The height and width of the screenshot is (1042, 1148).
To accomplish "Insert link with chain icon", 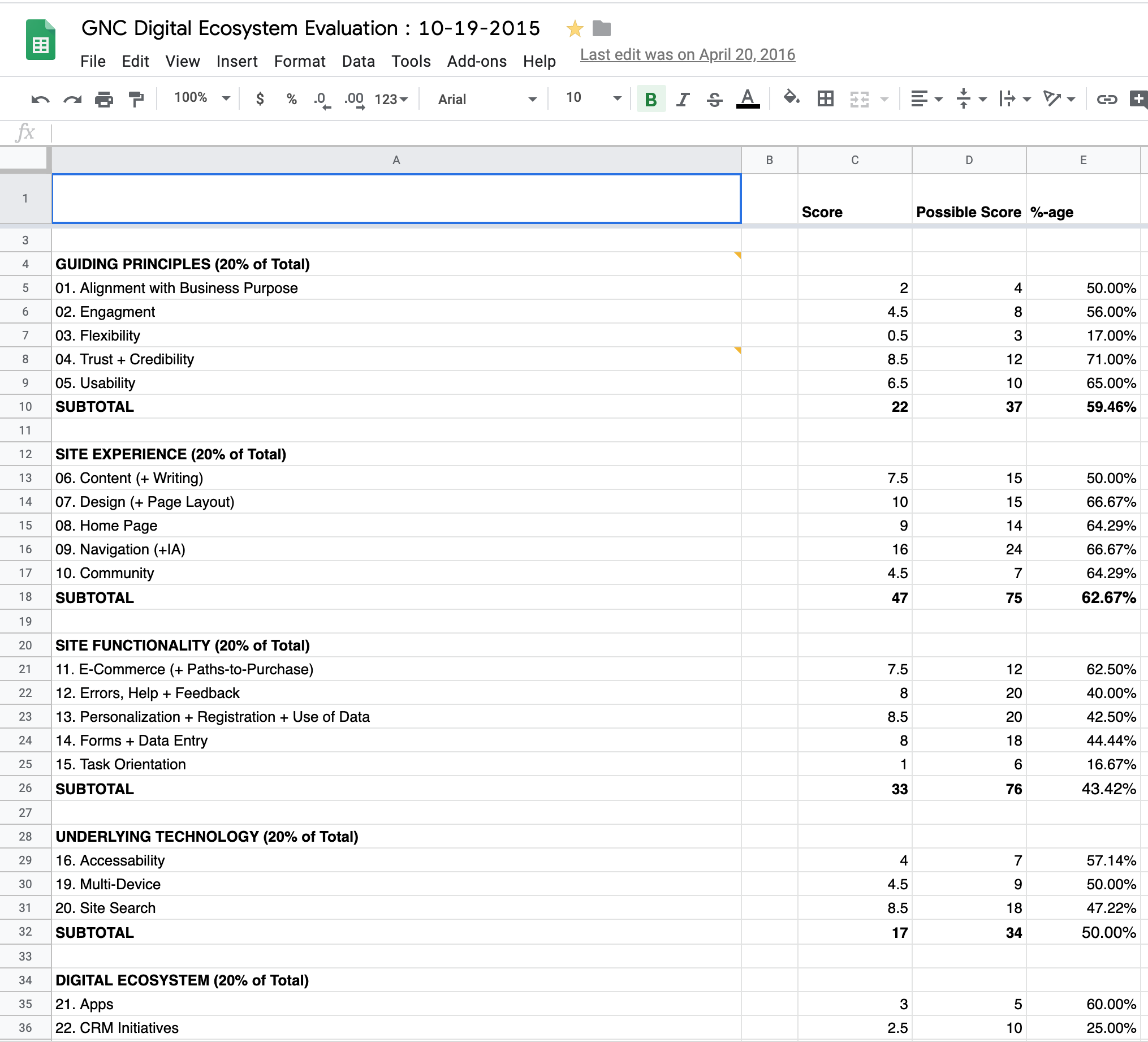I will 1106,100.
